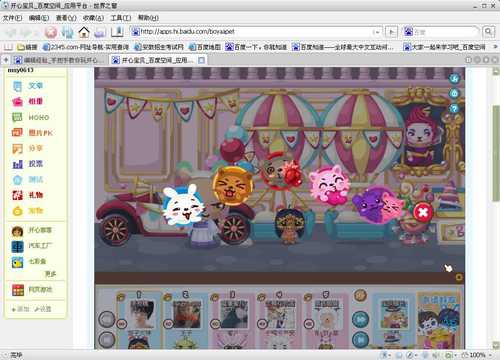Open HOHO in the sidebar
Screen dimensions: 500x360
click(31, 117)
